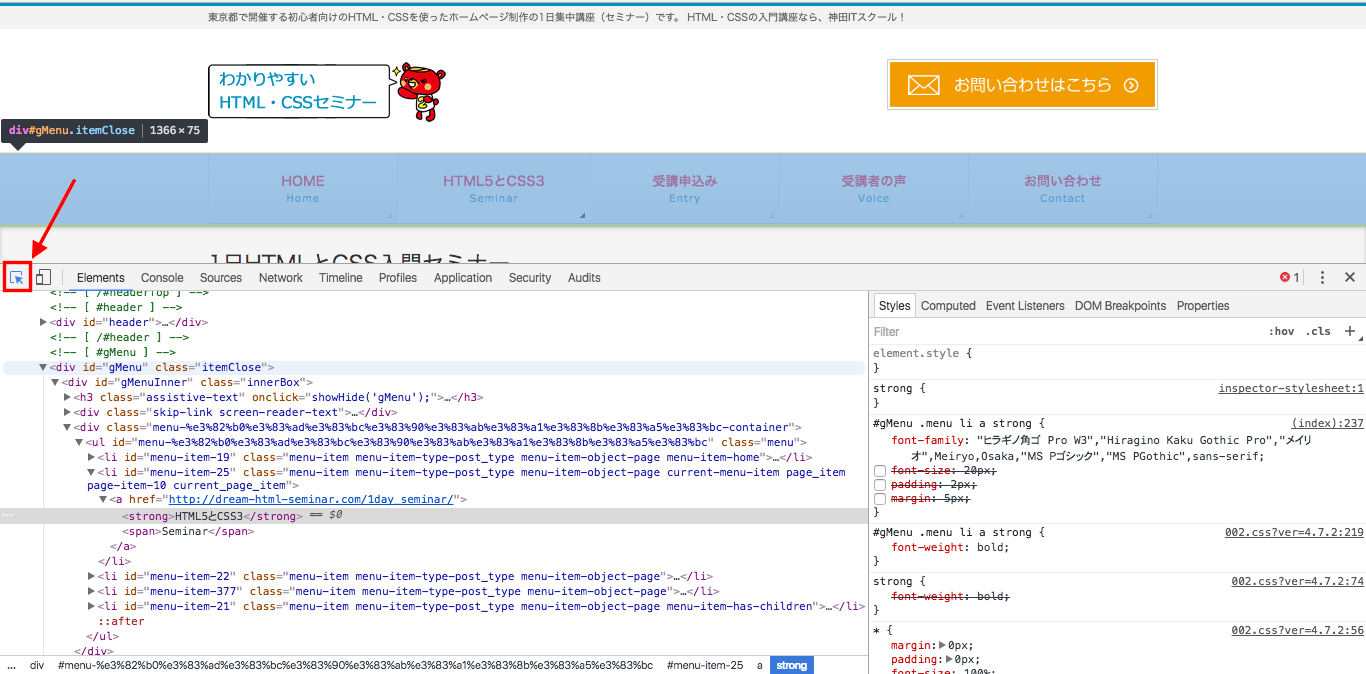Open the 受講申込み Entry menu item
This screenshot has height=674, width=1366.
coord(685,188)
